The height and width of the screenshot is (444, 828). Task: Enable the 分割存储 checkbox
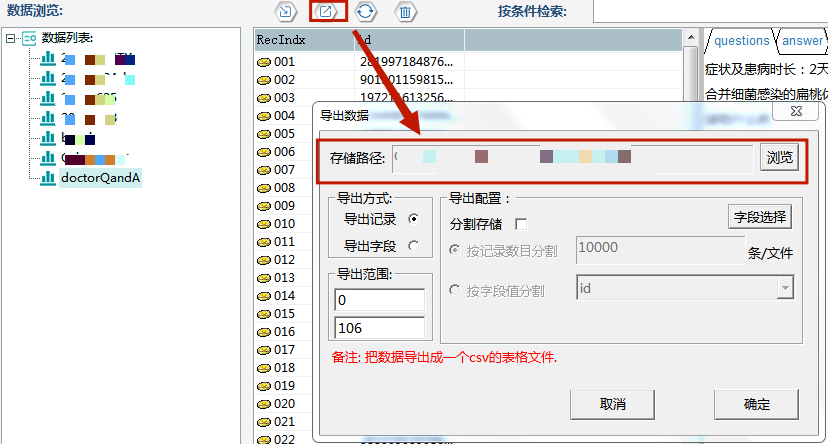click(521, 224)
